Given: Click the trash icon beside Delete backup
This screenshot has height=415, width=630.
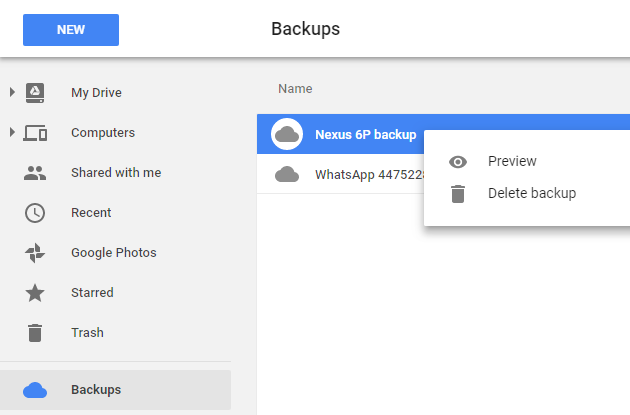Looking at the screenshot, I should click(x=458, y=194).
